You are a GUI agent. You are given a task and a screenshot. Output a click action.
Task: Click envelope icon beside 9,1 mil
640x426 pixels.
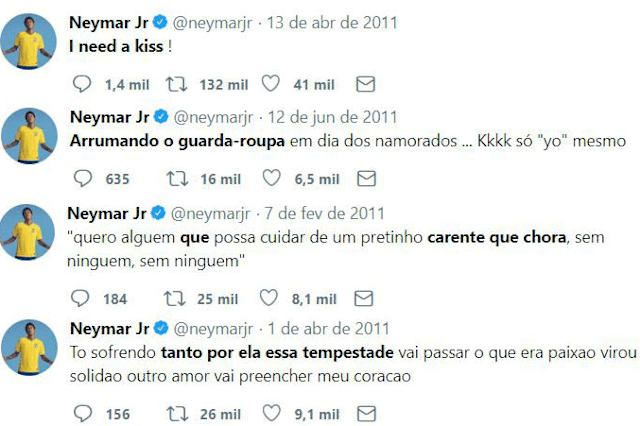click(x=367, y=414)
